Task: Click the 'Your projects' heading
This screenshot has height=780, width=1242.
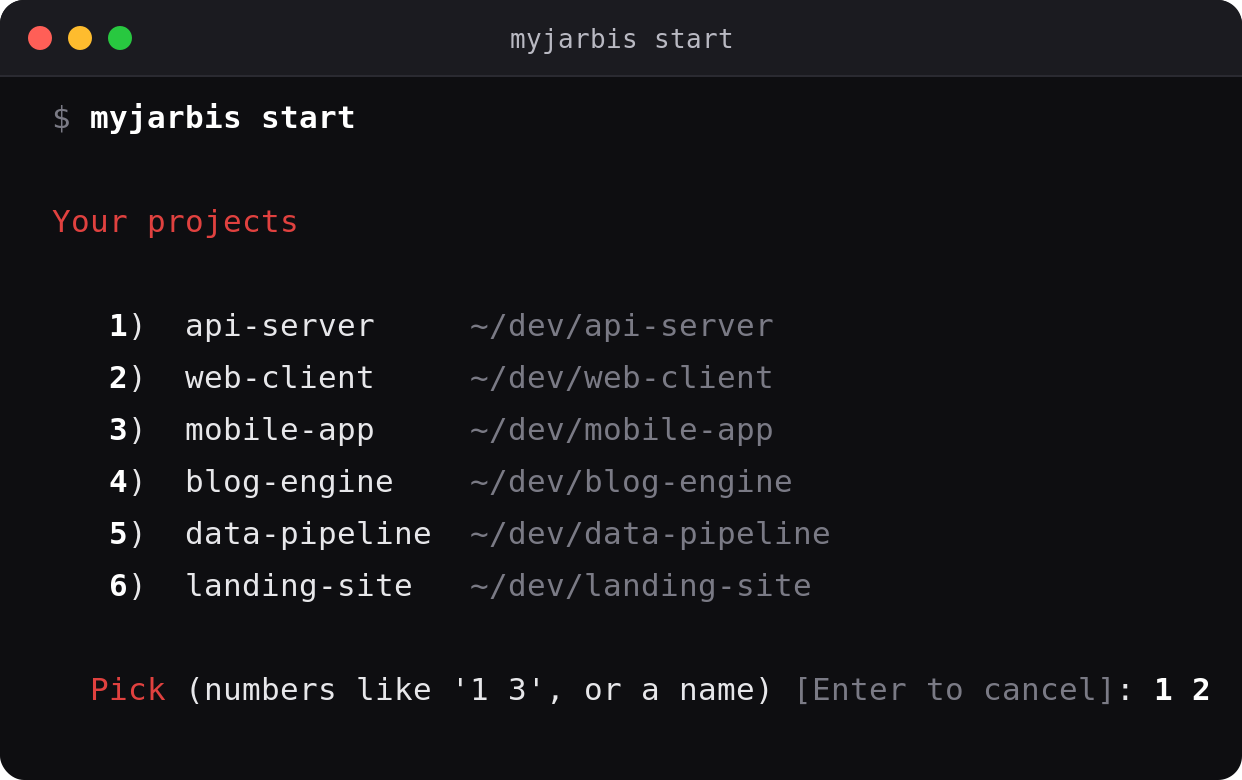Action: pos(175,222)
